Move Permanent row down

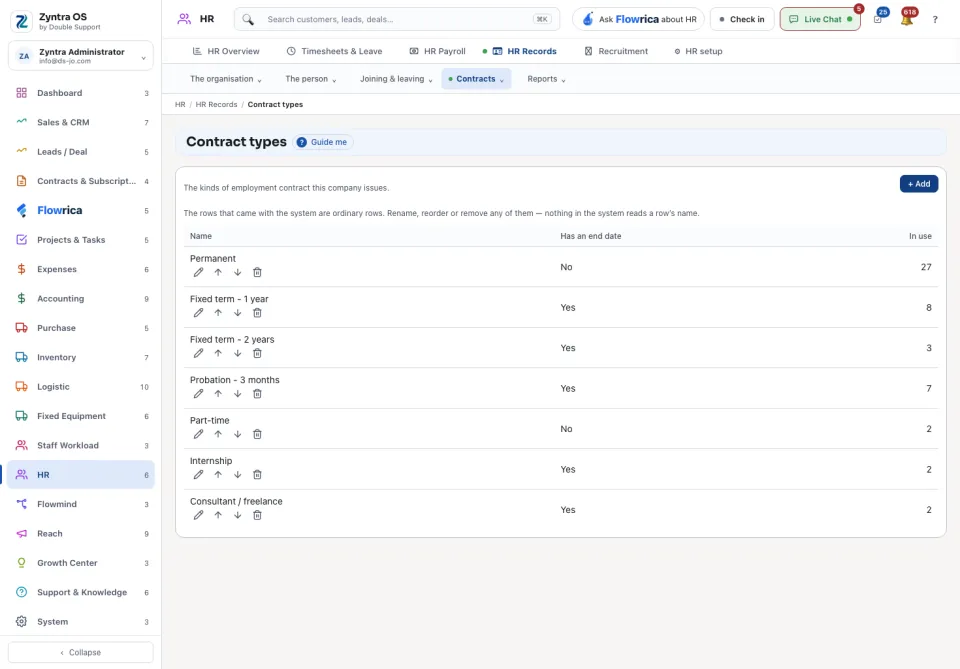(238, 272)
